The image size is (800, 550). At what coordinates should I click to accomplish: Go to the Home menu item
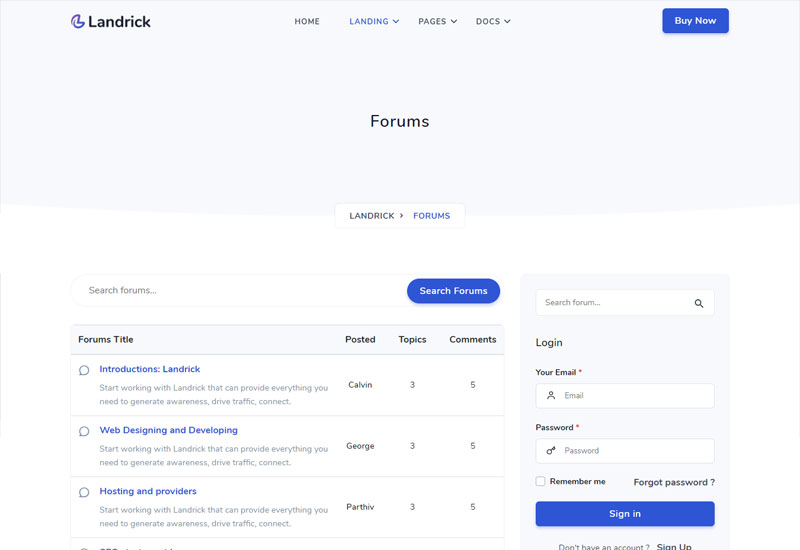click(307, 21)
